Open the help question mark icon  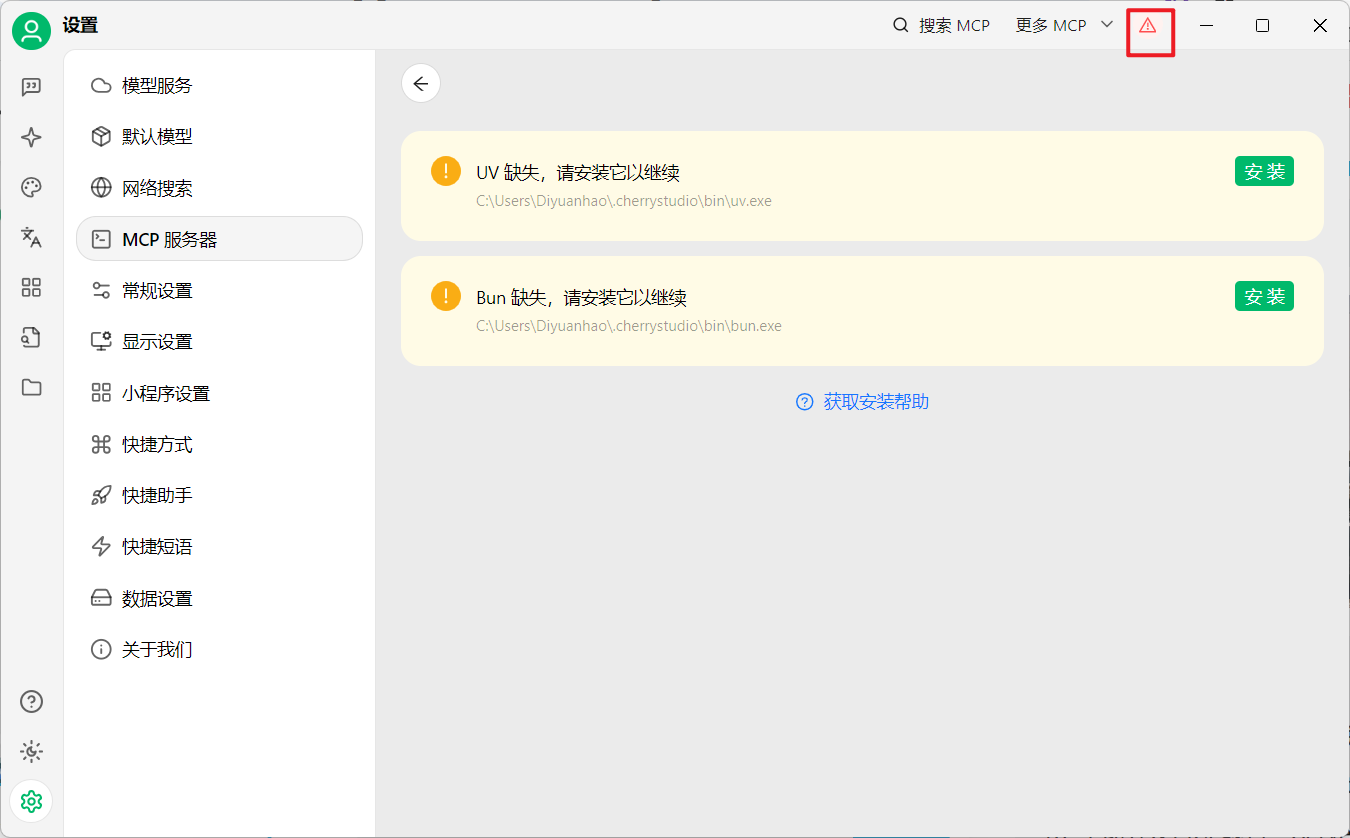pos(31,701)
